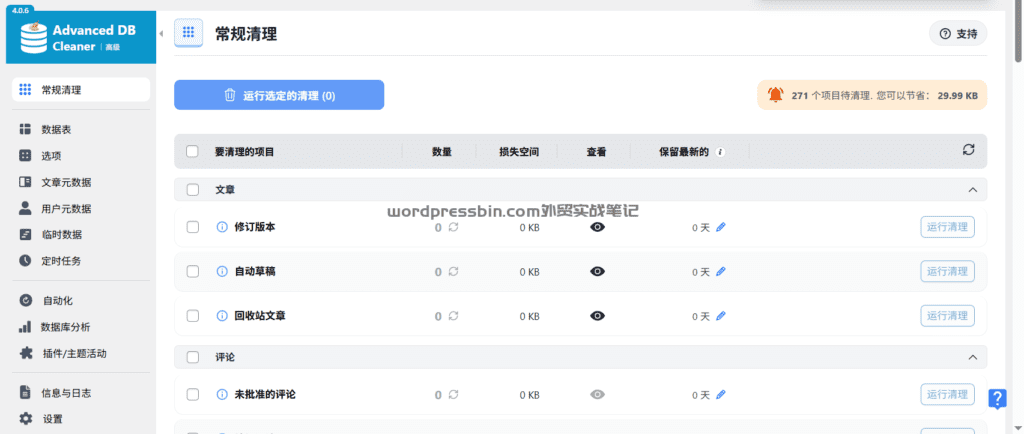
Task: Refresh count for 自动草稿 row
Action: (453, 271)
